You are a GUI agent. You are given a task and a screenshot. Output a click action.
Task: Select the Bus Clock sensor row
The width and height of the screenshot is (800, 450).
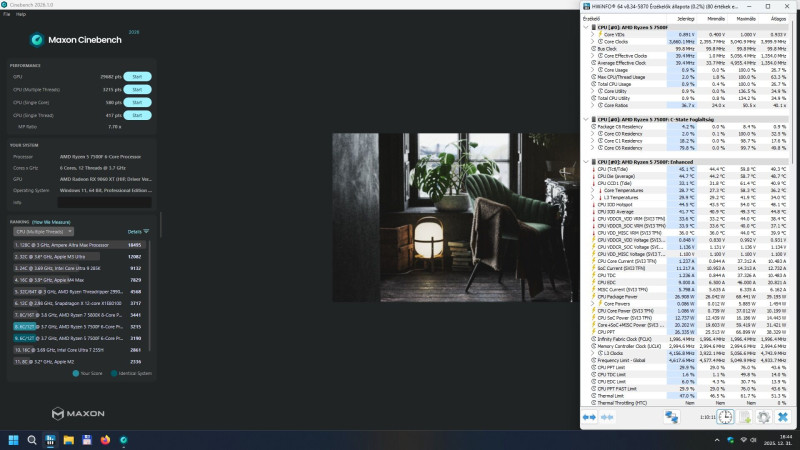click(689, 49)
